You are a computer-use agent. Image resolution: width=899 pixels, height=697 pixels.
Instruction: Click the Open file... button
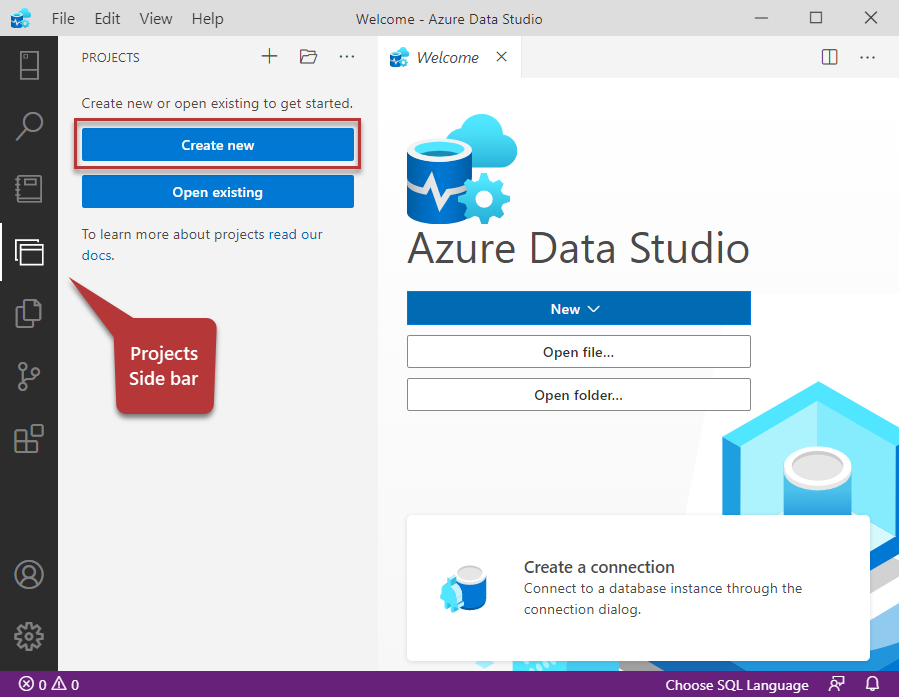579,351
